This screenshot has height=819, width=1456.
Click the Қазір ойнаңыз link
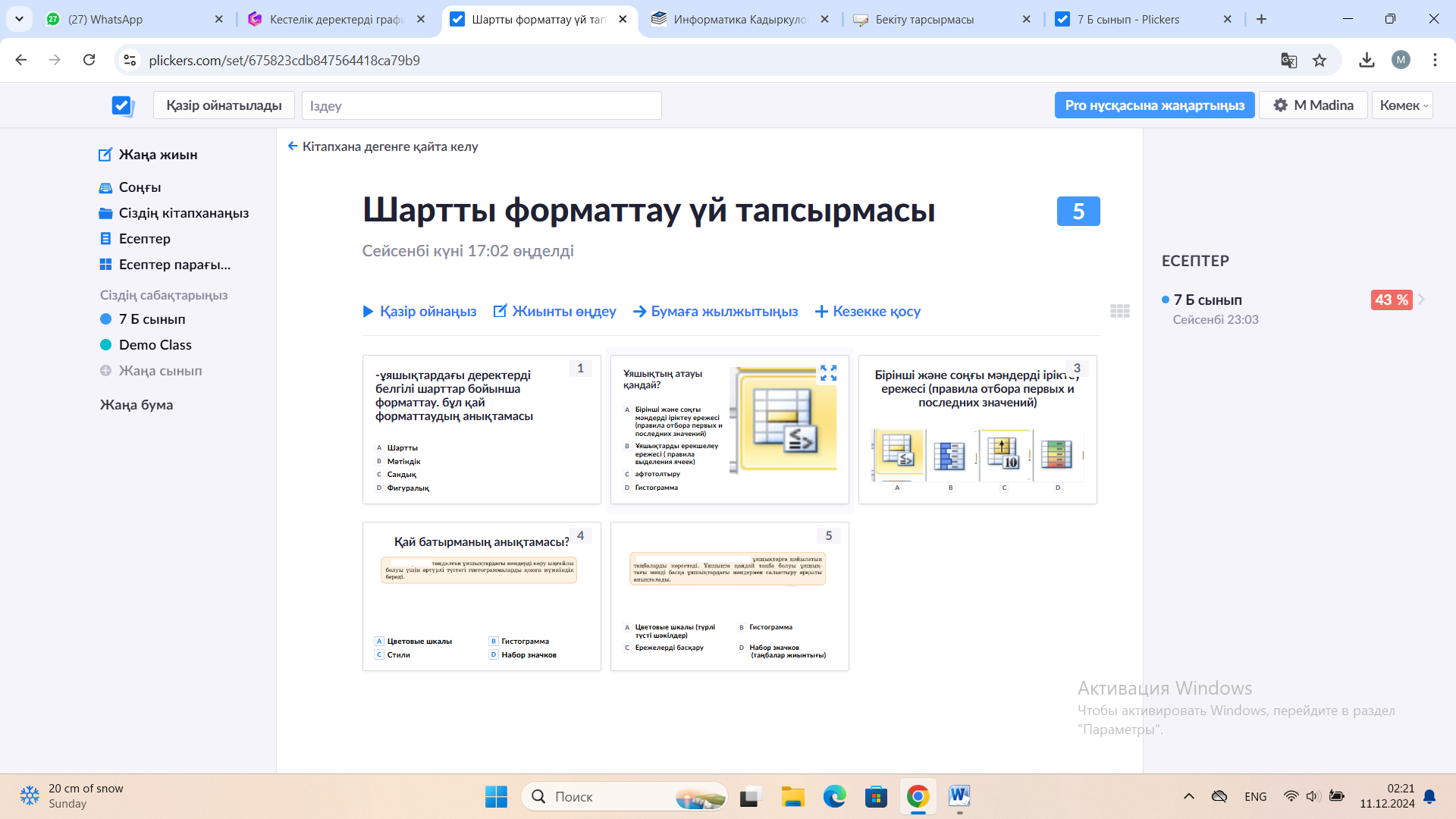(419, 311)
